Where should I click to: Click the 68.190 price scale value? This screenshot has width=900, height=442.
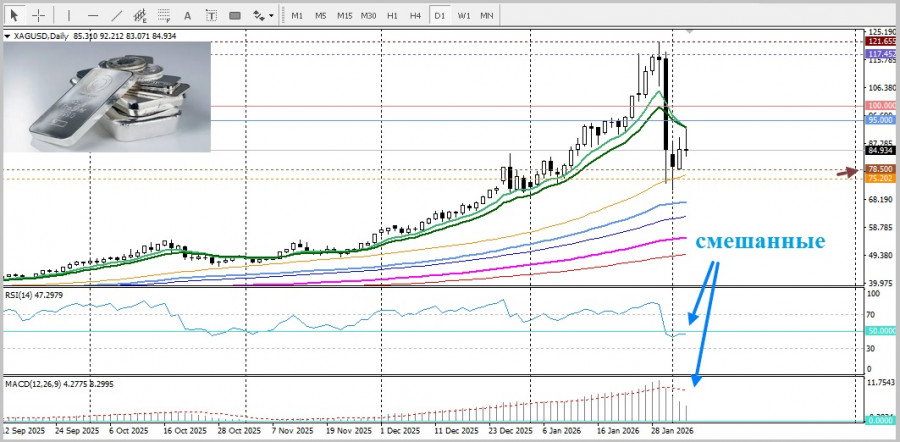pyautogui.click(x=880, y=199)
